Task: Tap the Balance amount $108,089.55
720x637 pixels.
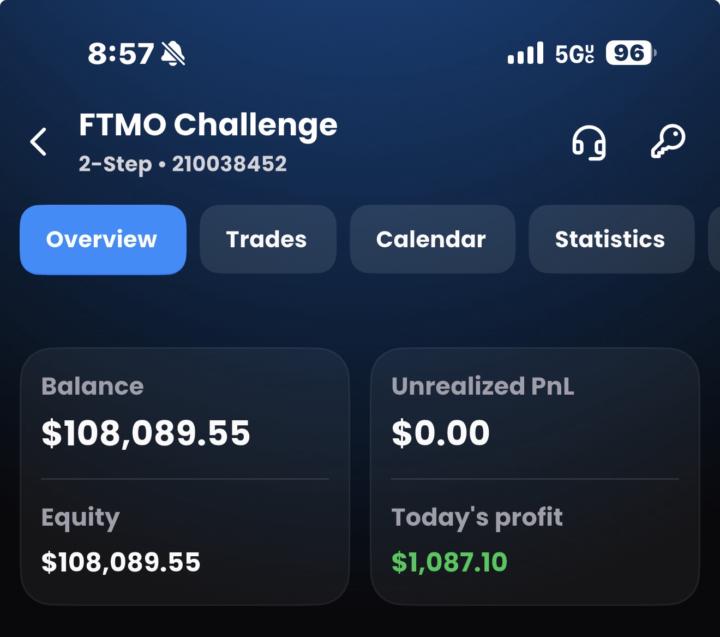Action: [x=146, y=433]
